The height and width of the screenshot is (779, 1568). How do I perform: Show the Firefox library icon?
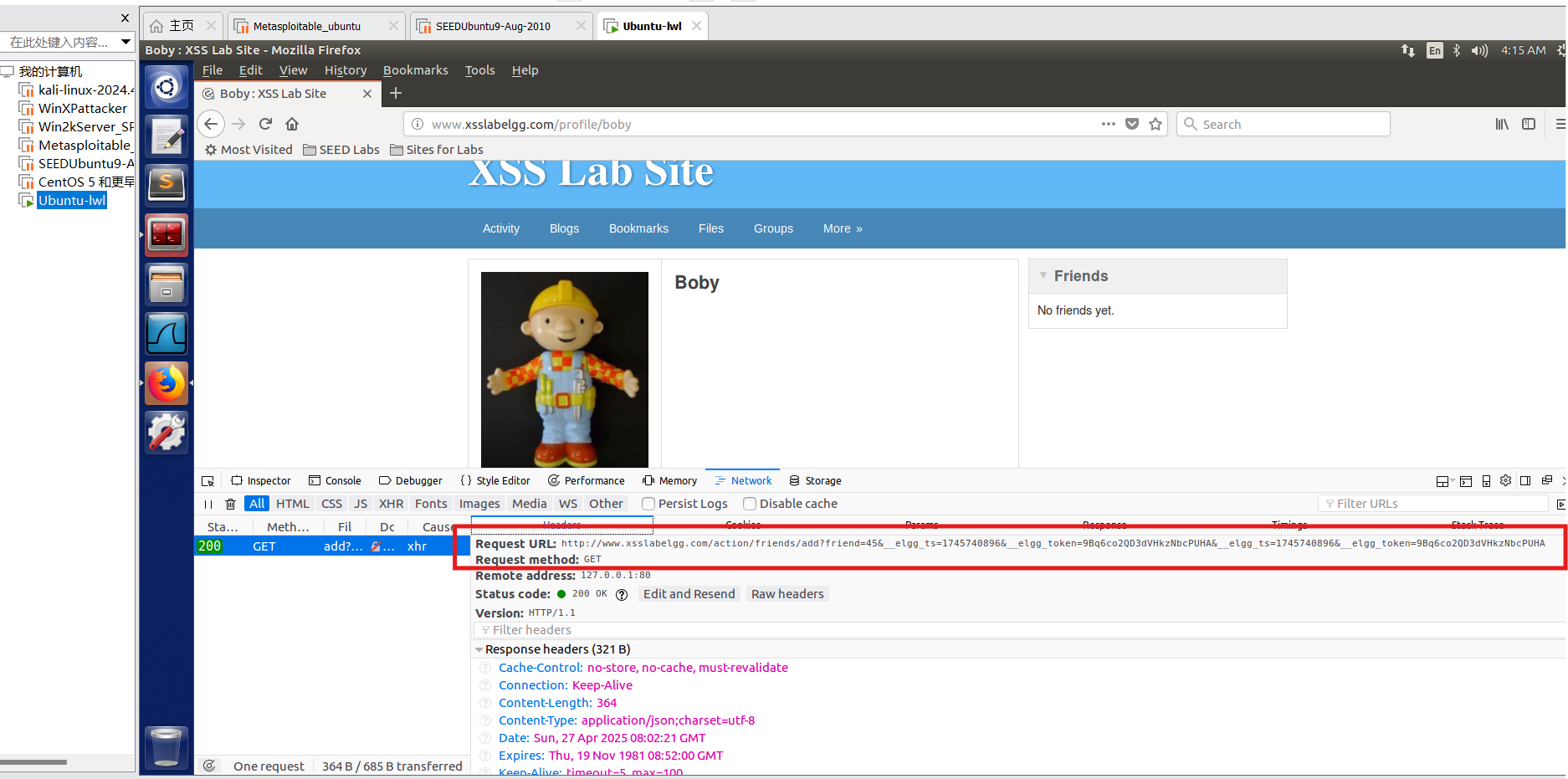coord(1502,124)
